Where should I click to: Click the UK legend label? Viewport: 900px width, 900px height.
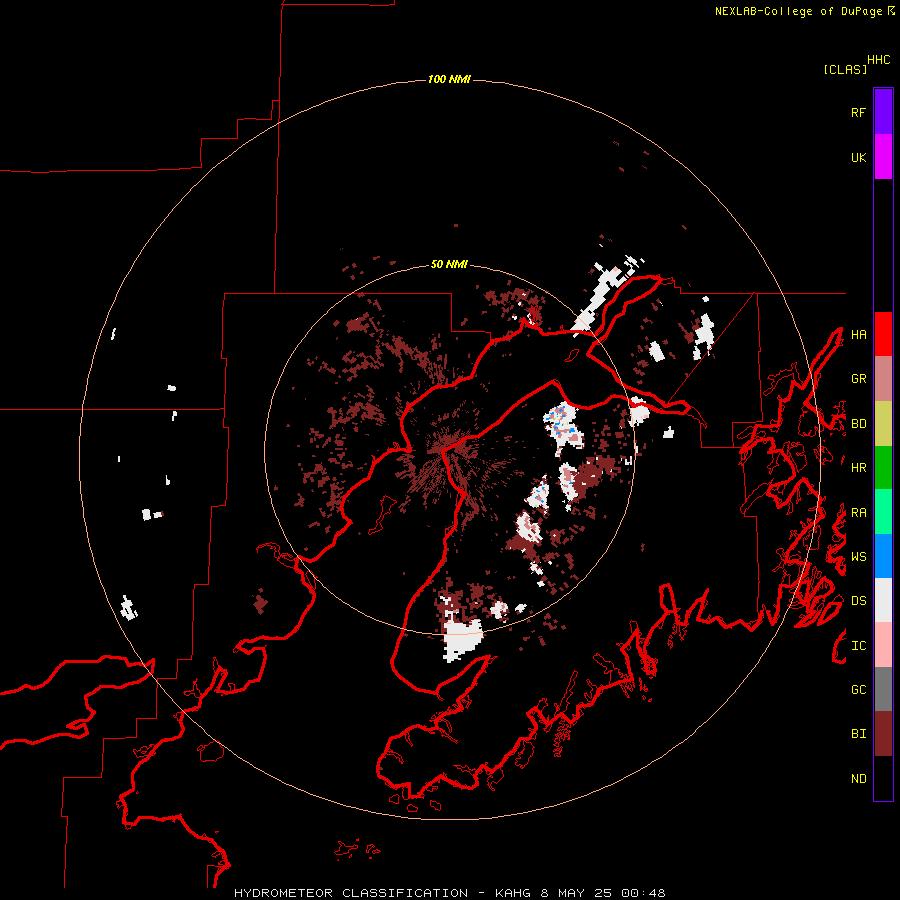coord(858,157)
